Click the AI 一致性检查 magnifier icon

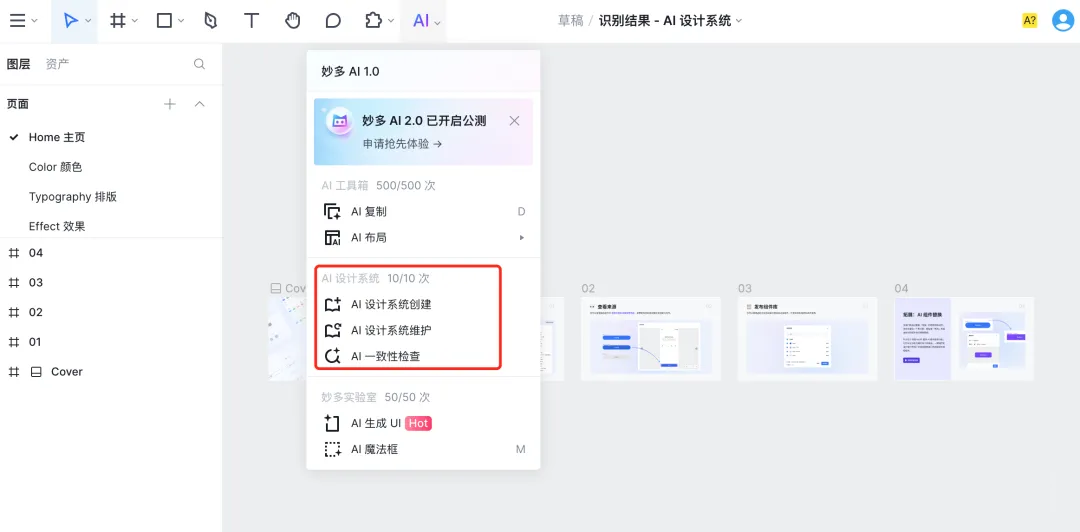point(333,356)
